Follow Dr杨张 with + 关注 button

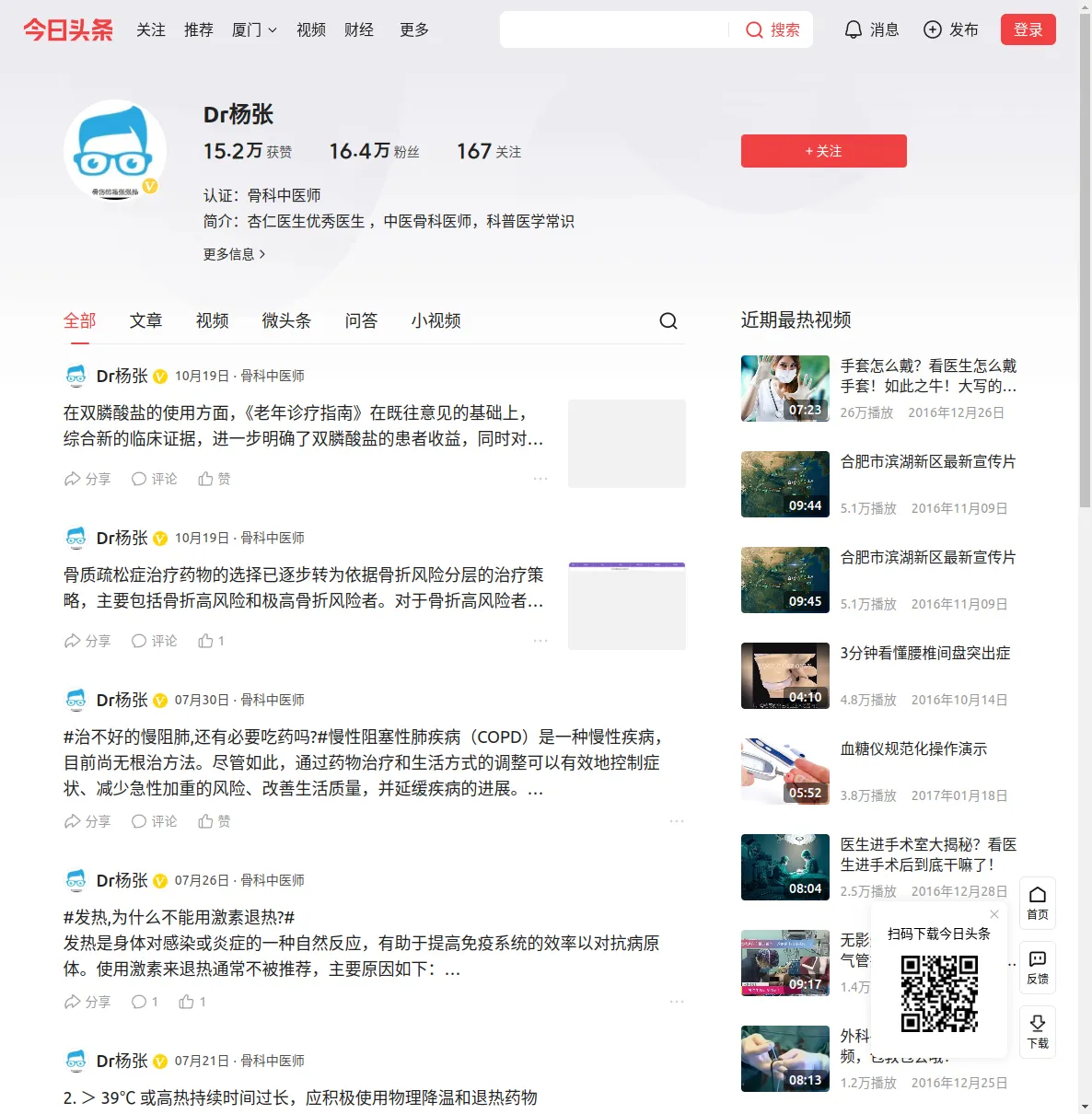click(824, 151)
